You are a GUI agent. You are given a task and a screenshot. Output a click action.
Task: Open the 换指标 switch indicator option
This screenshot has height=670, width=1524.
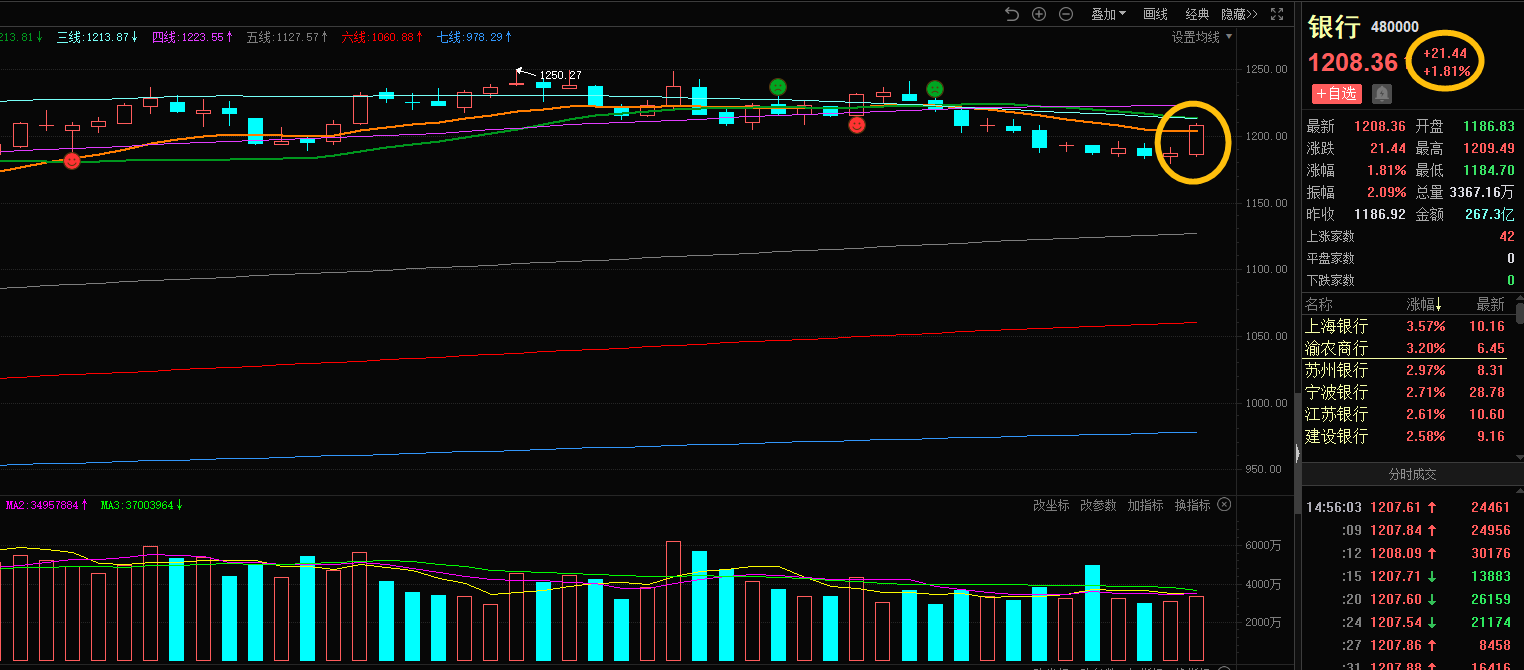coord(1192,505)
